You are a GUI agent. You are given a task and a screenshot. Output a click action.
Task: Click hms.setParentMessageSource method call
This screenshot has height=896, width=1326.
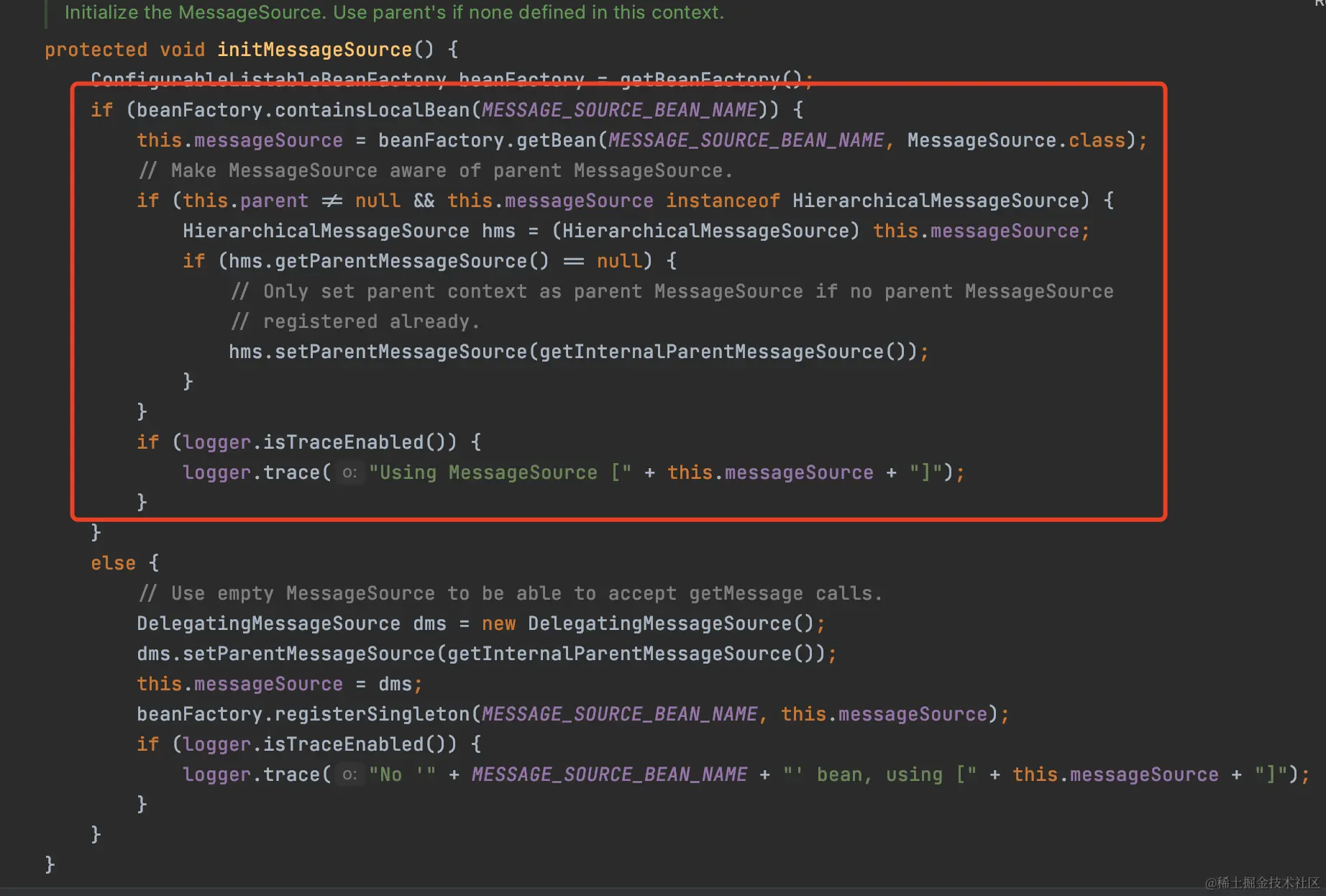click(378, 352)
